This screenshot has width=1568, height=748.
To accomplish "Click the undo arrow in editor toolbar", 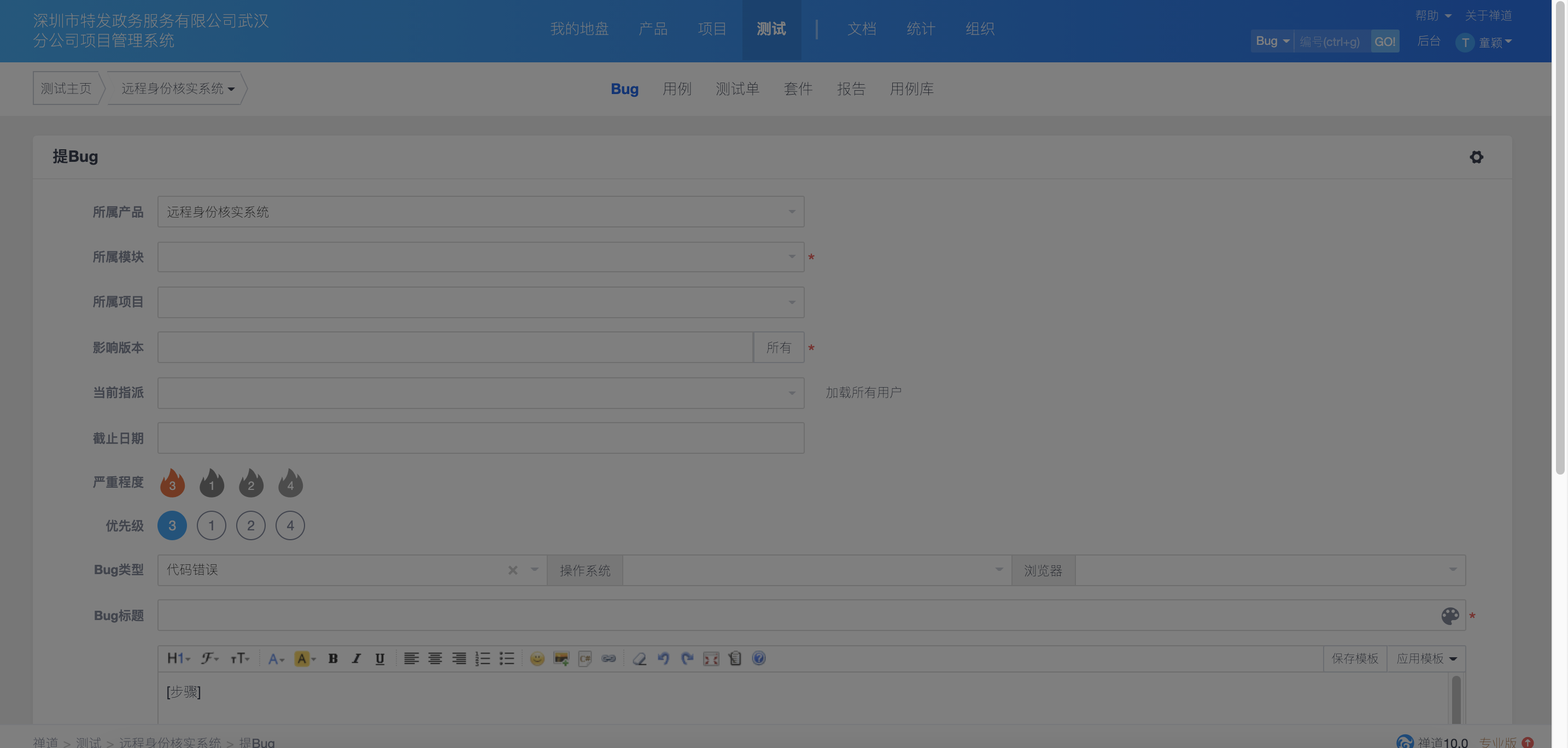I will [663, 658].
